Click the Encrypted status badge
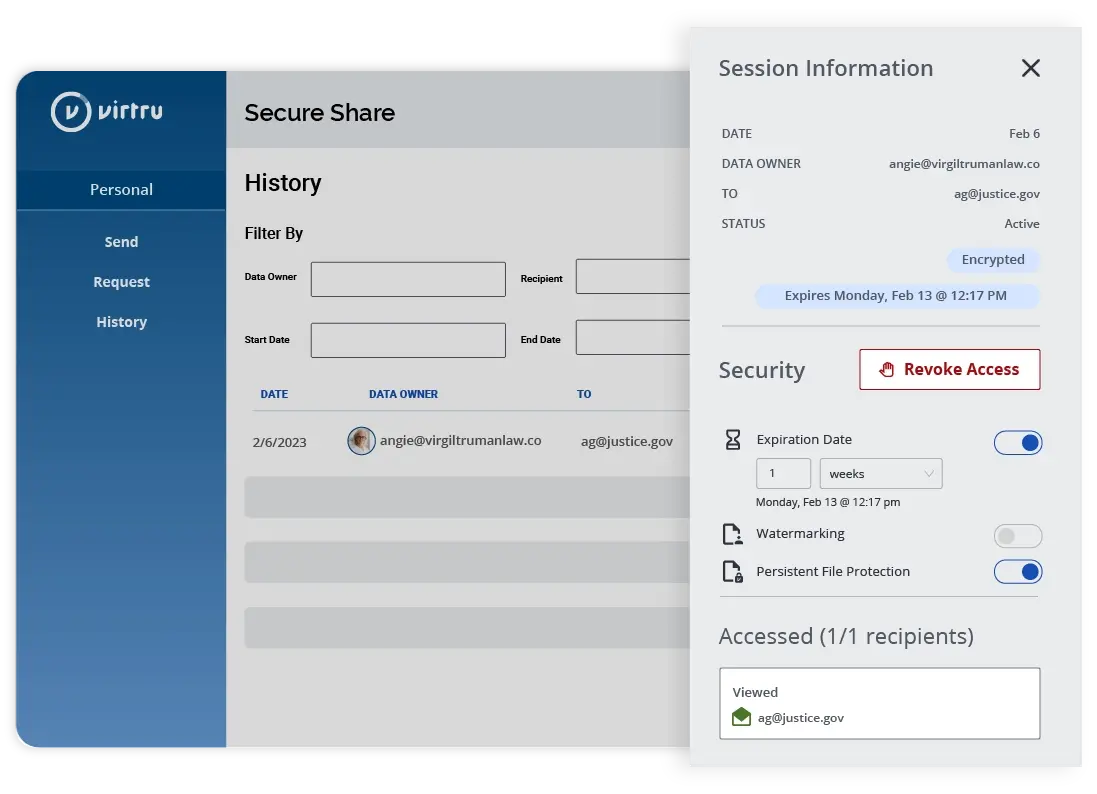This screenshot has height=794, width=1097. click(x=993, y=260)
